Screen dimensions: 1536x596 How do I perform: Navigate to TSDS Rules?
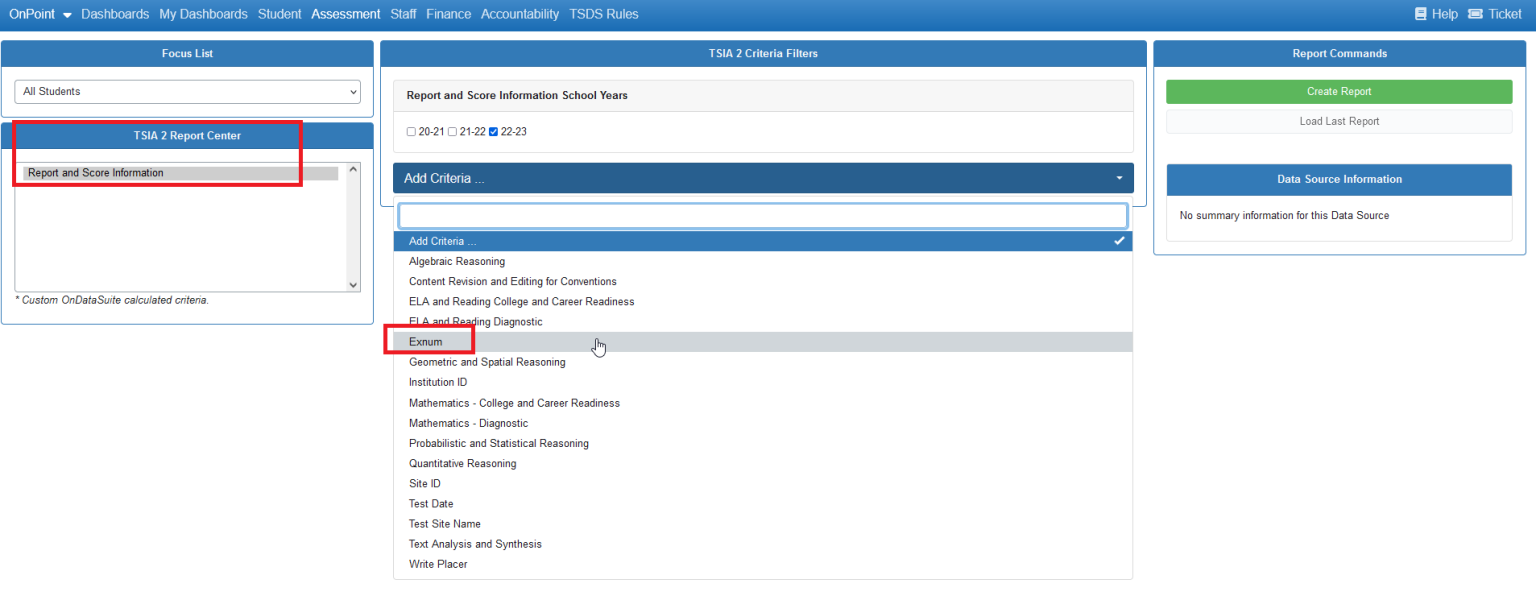click(x=604, y=13)
